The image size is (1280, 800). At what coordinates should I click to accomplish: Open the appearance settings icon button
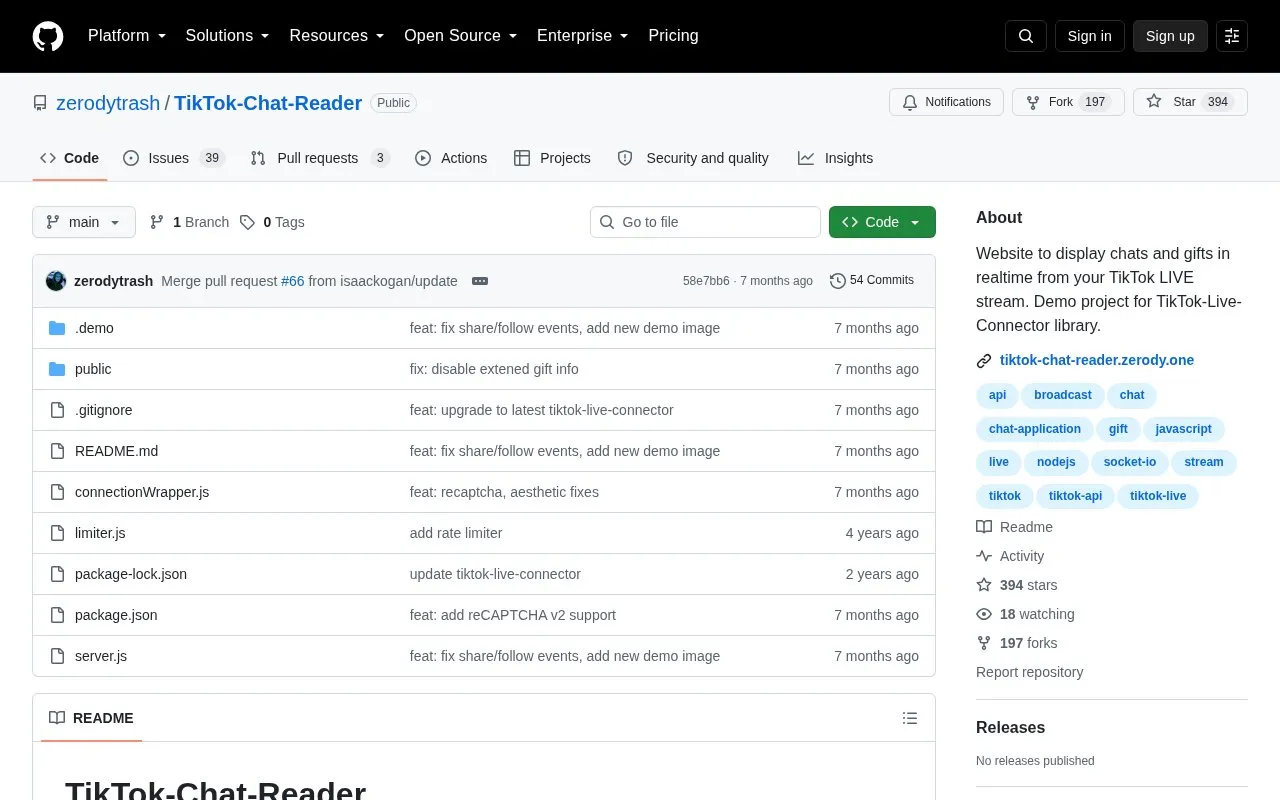[x=1232, y=36]
